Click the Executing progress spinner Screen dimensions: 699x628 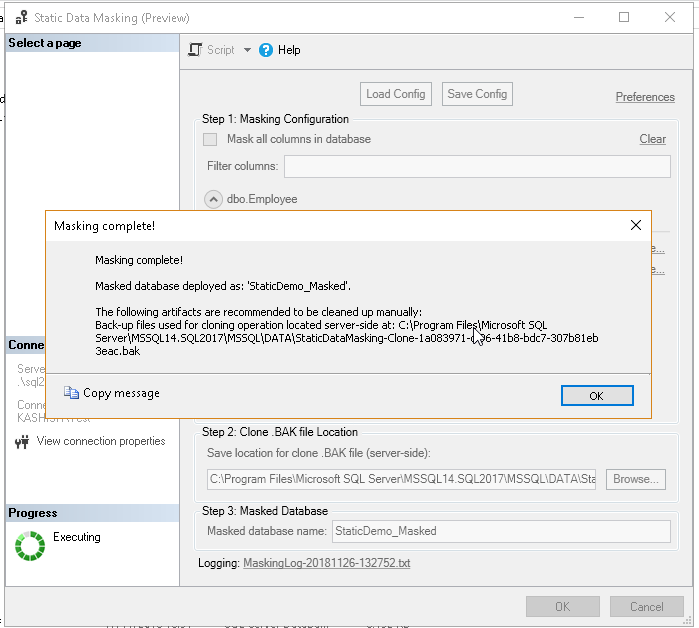point(30,545)
